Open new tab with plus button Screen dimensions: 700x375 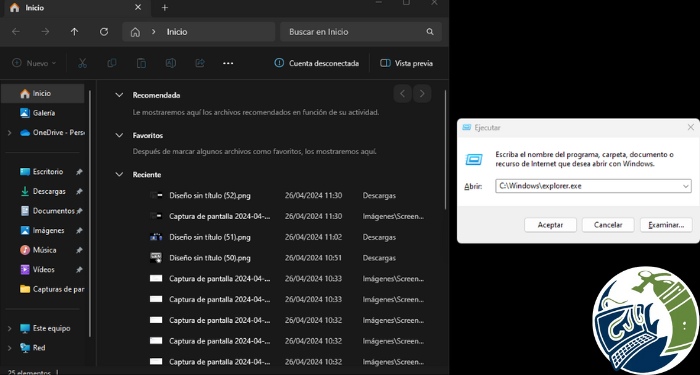point(165,8)
